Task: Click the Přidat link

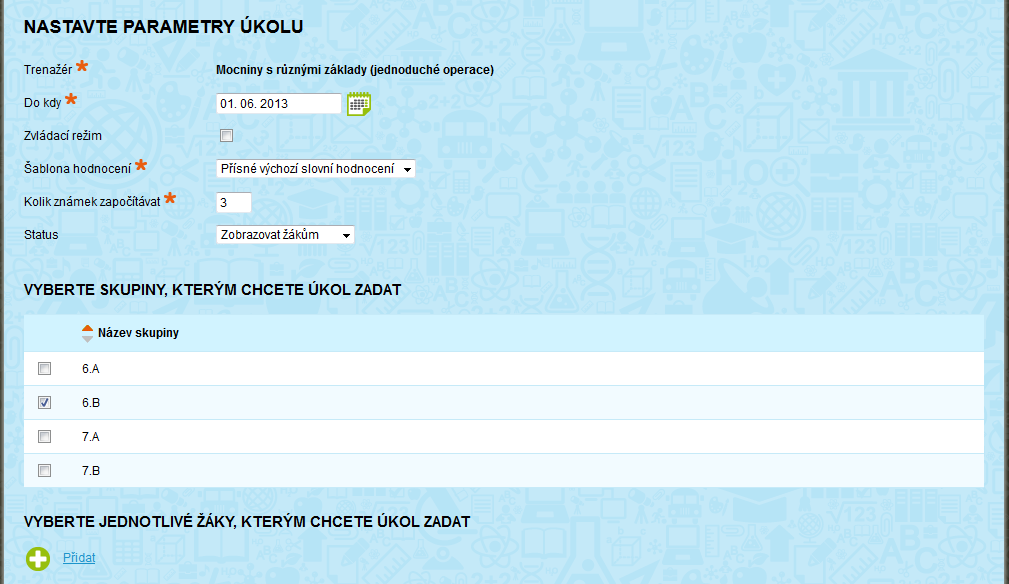Action: [79, 558]
